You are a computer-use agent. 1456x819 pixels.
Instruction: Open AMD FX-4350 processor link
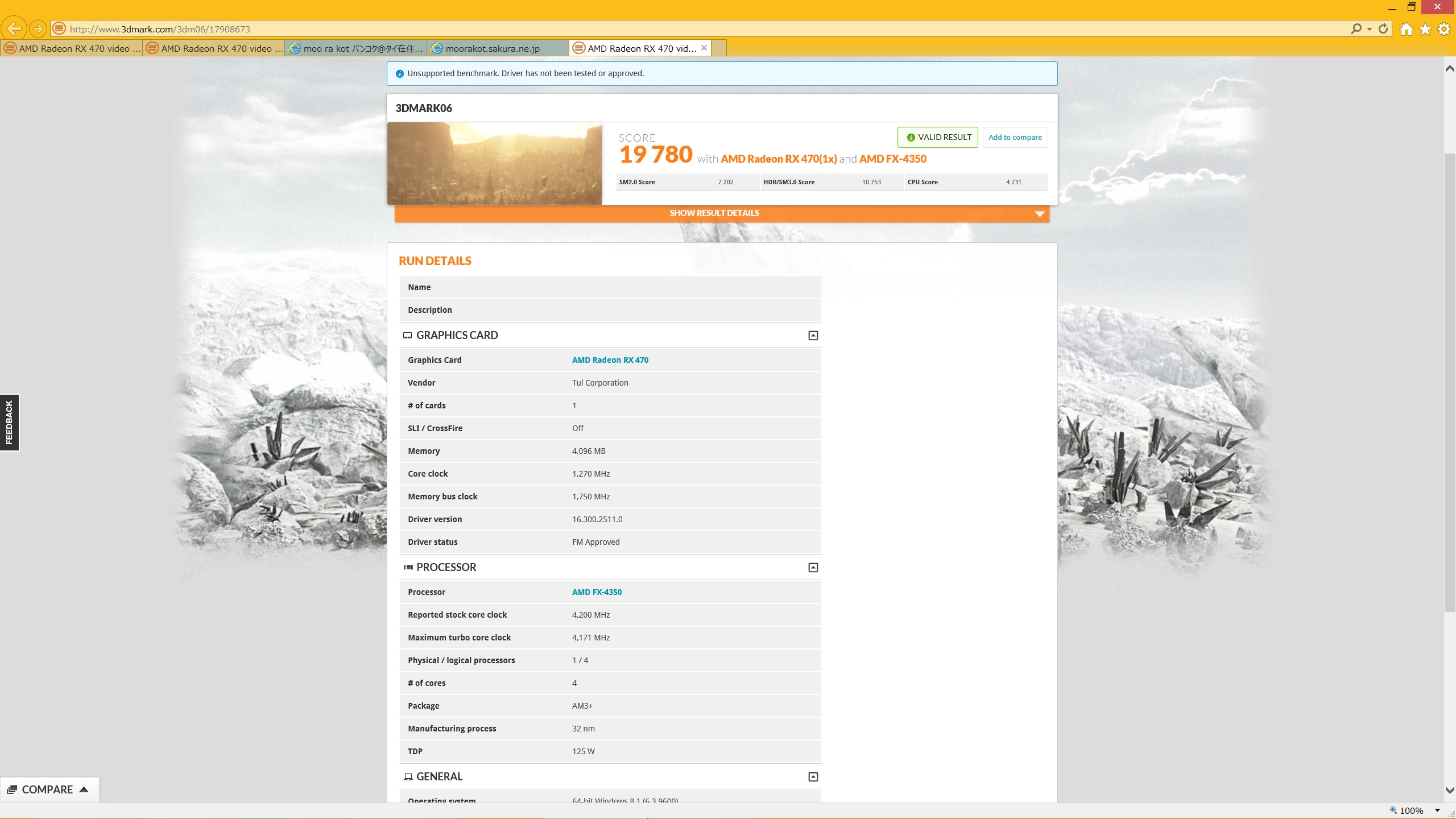(597, 592)
